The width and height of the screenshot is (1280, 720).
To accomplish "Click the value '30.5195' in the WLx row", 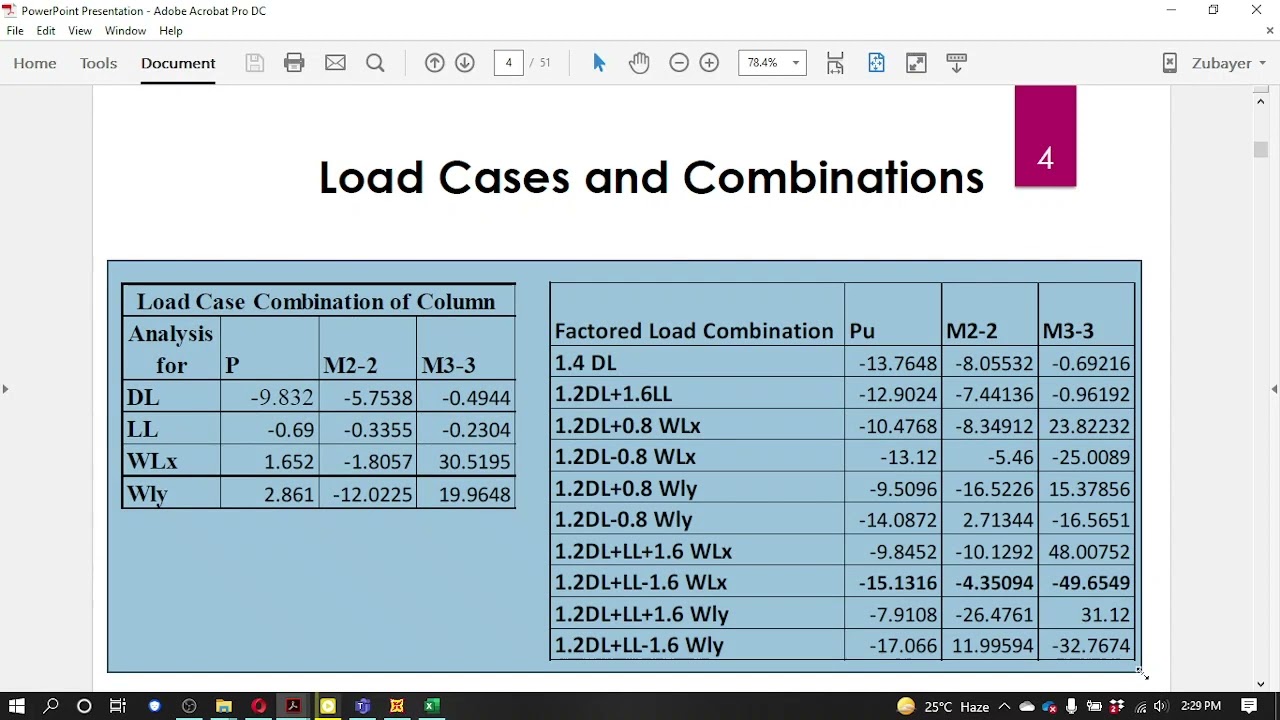I will (474, 462).
